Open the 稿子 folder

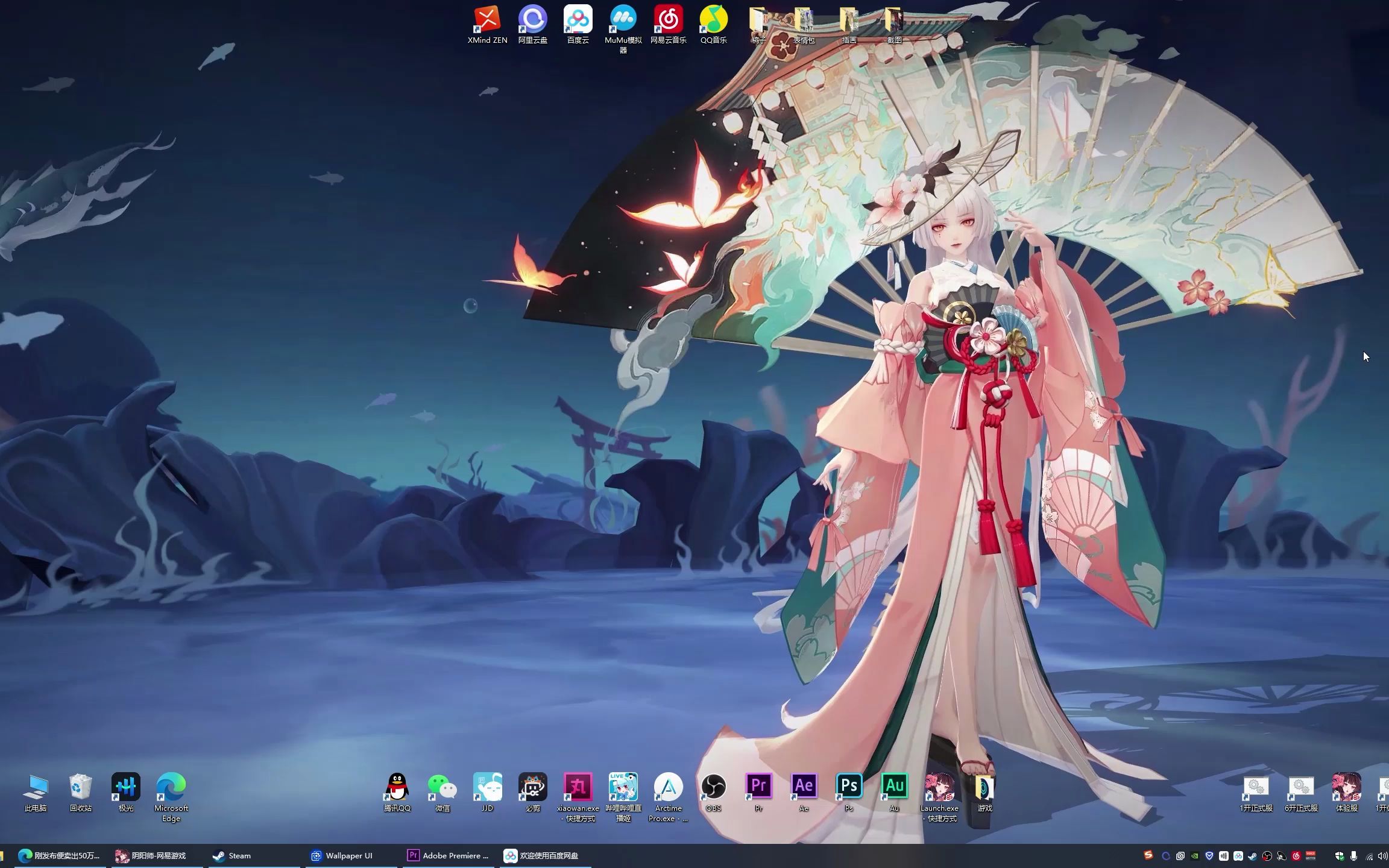click(x=758, y=26)
